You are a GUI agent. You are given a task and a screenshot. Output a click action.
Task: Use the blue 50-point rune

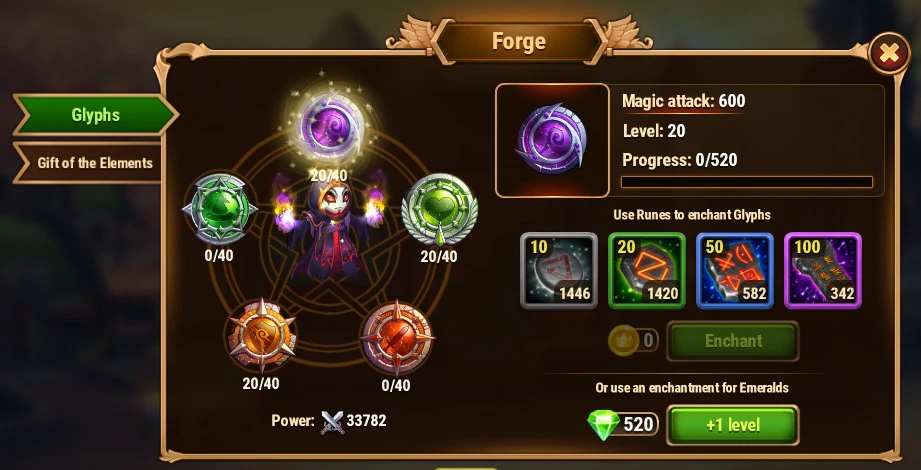coord(735,270)
